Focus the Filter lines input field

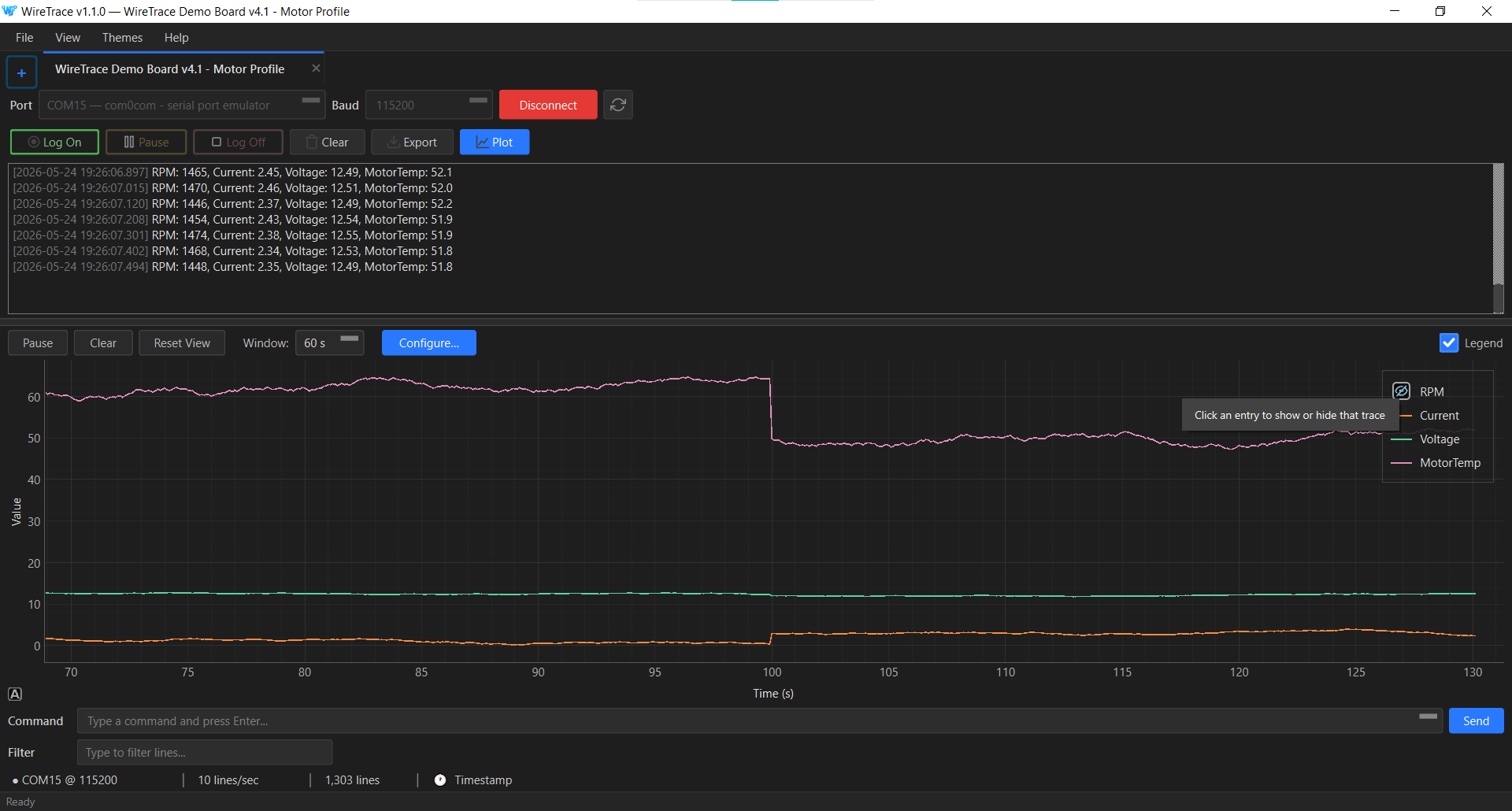205,753
